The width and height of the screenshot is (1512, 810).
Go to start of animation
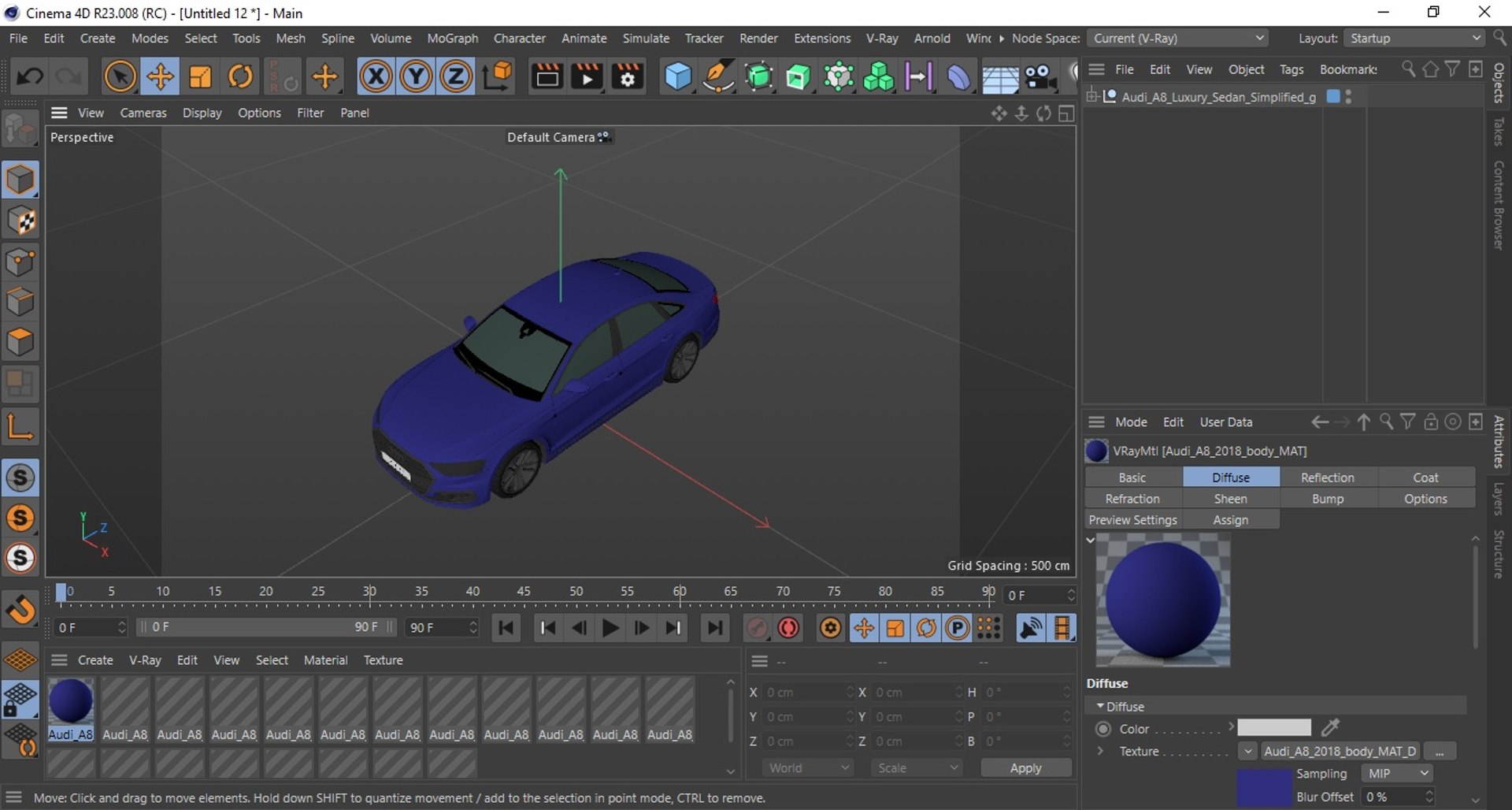click(x=506, y=628)
